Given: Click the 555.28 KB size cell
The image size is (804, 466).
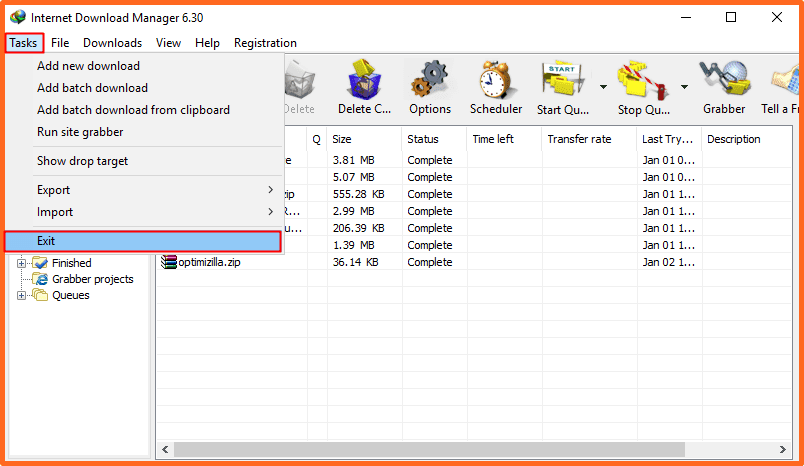Looking at the screenshot, I should 358,194.
